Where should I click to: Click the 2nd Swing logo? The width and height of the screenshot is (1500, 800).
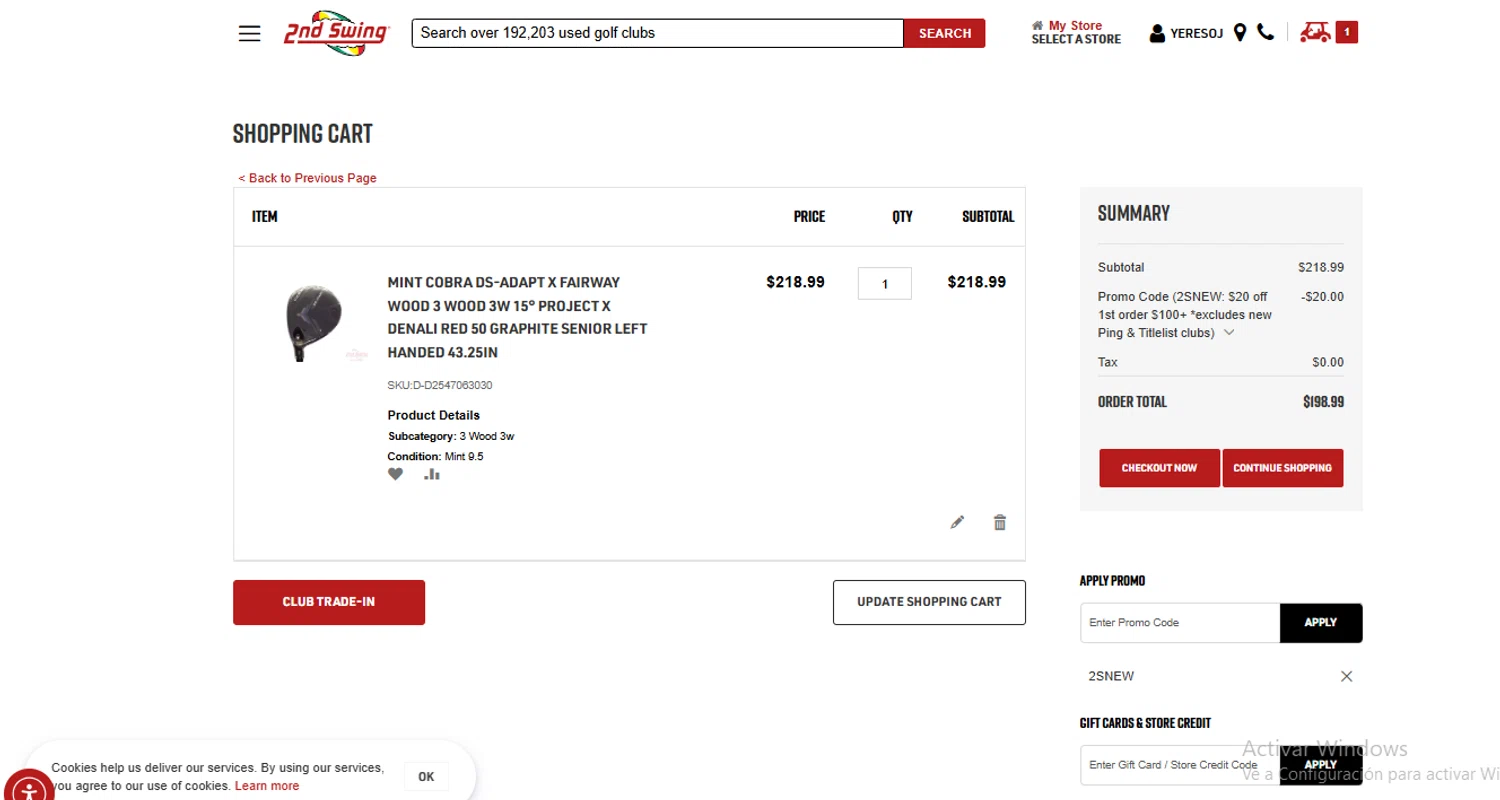335,33
